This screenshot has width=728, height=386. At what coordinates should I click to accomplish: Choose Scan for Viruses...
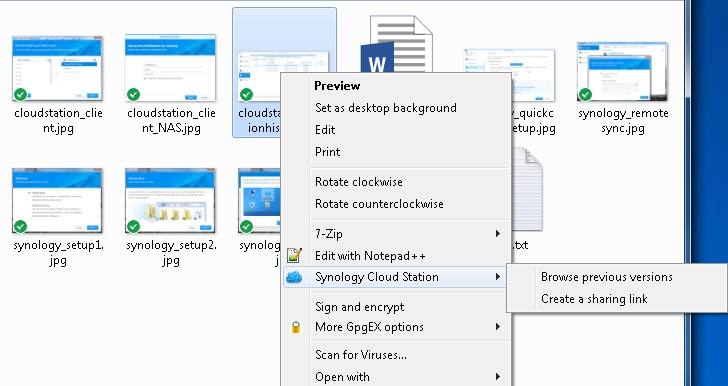[x=361, y=355]
